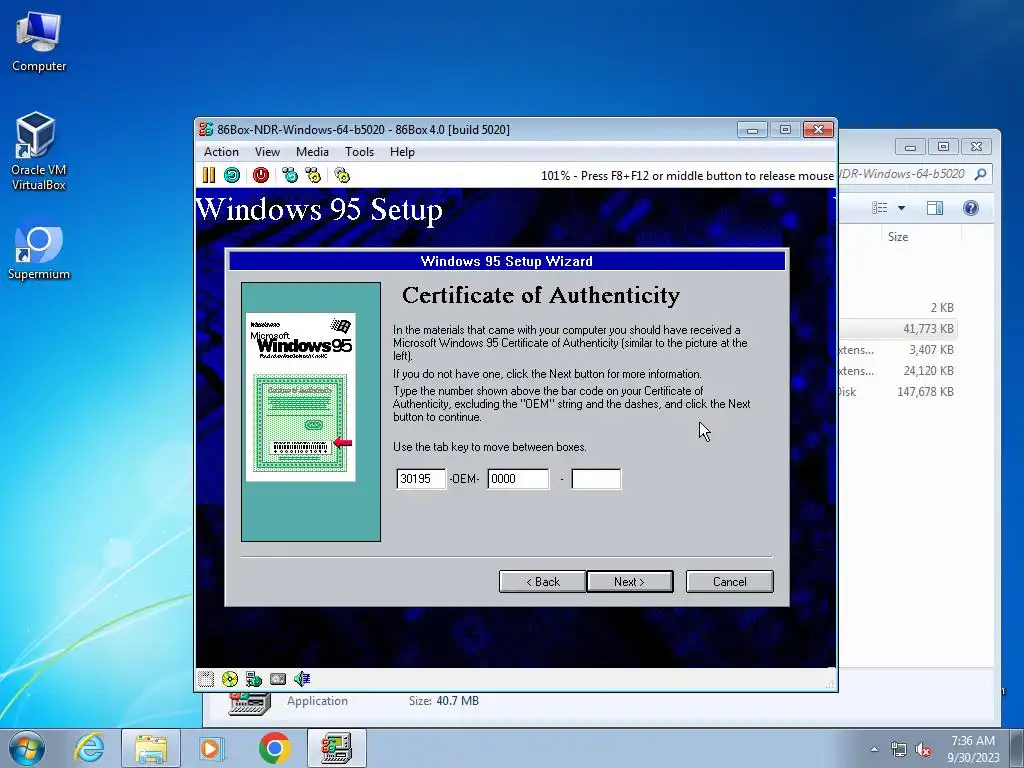The height and width of the screenshot is (768, 1024).
Task: Click the network tray icon
Action: pyautogui.click(x=899, y=749)
